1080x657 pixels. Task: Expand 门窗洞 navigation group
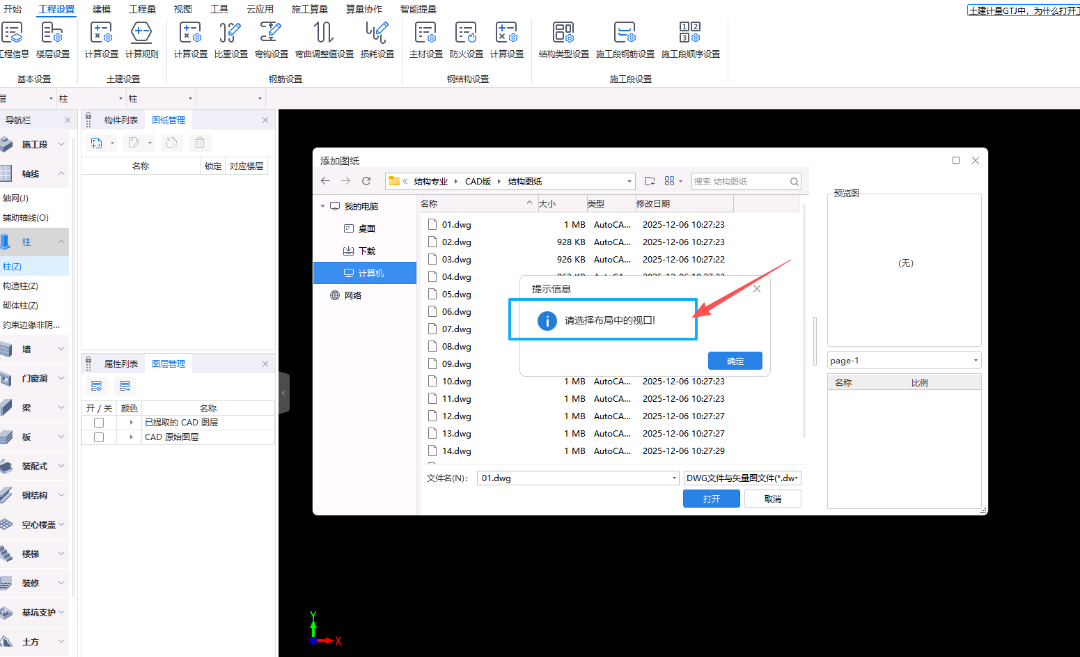tap(61, 378)
